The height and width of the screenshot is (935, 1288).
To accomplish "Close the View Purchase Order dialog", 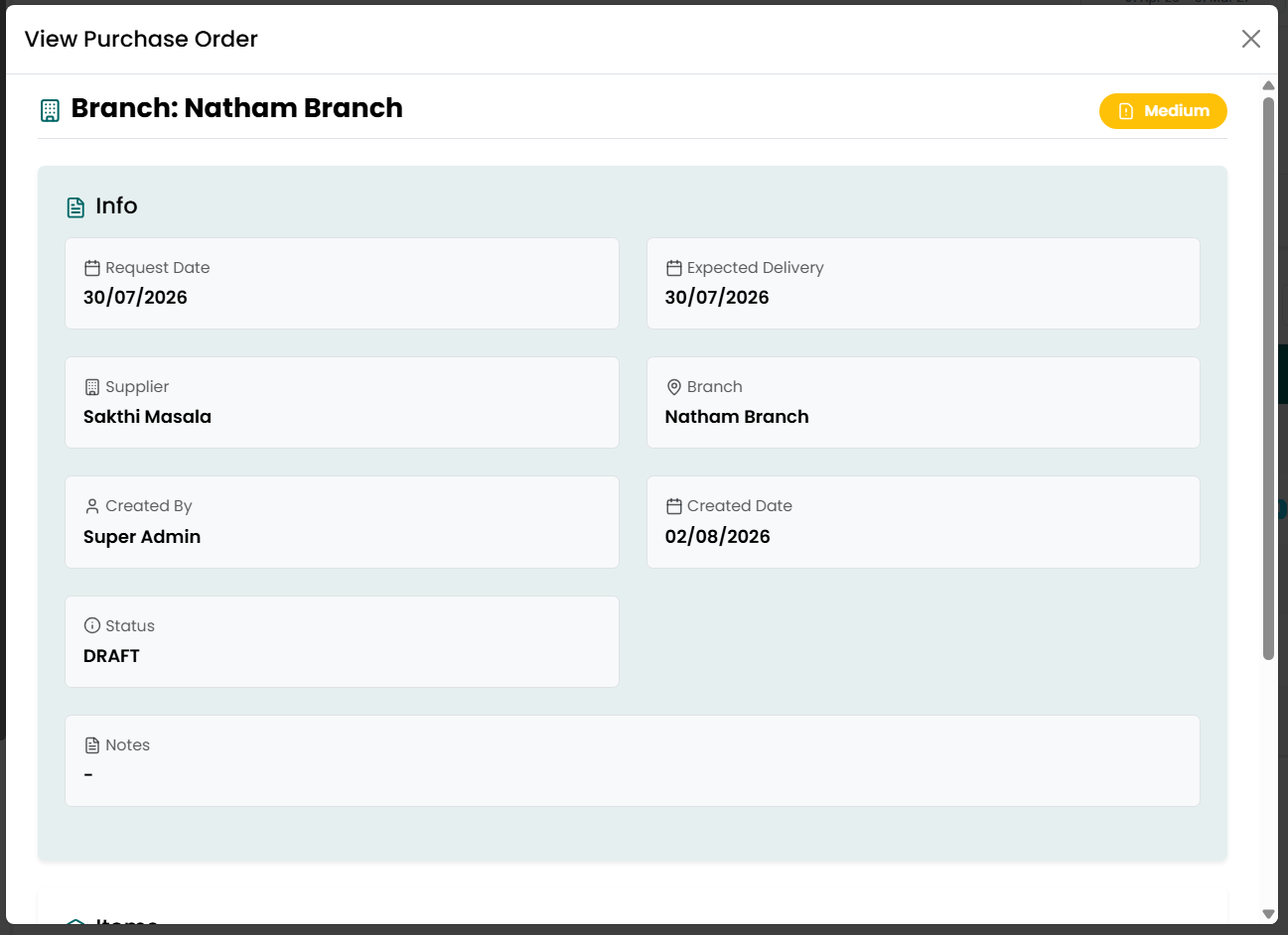I will 1250,39.
